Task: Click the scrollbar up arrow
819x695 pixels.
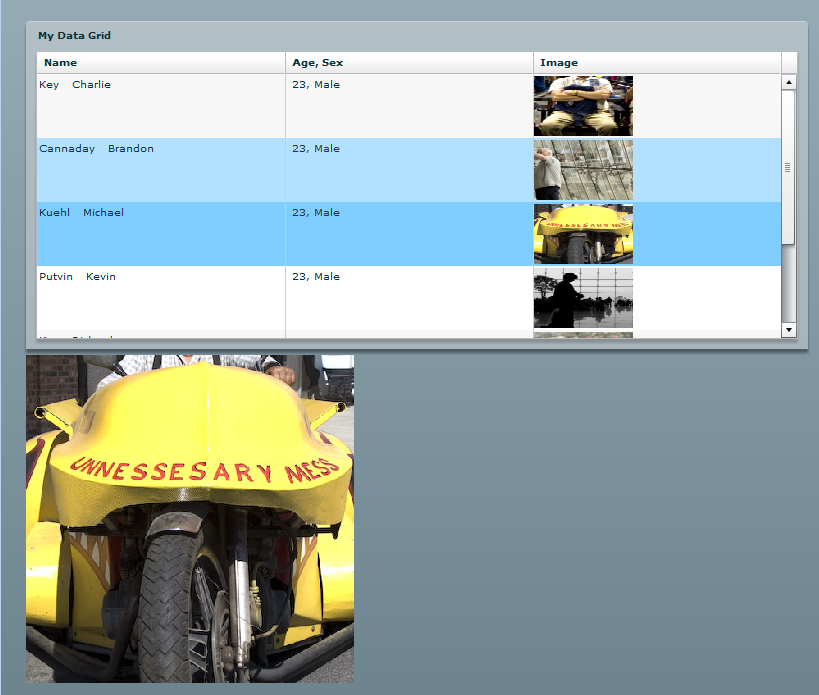Action: coord(789,82)
